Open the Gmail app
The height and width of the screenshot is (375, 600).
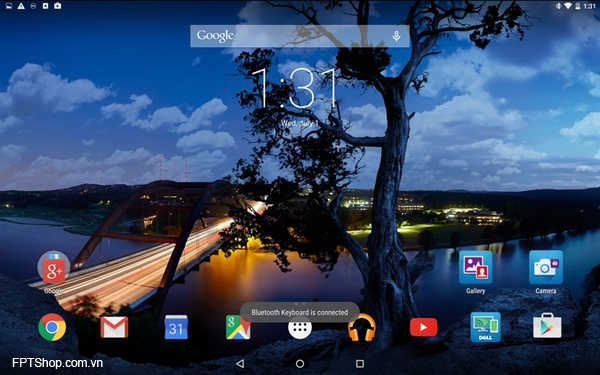click(x=114, y=327)
